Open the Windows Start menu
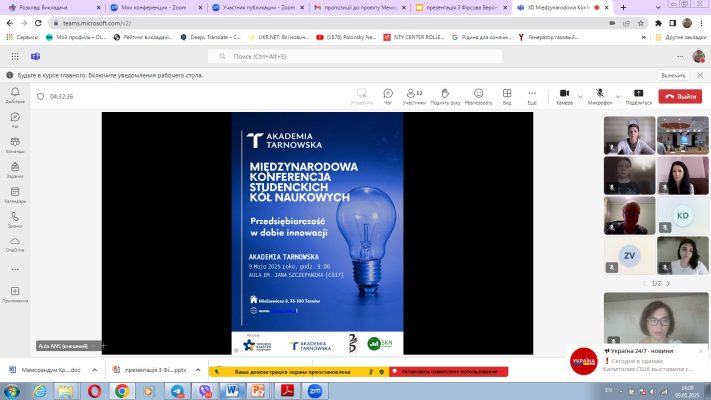711x400 pixels. click(12, 391)
